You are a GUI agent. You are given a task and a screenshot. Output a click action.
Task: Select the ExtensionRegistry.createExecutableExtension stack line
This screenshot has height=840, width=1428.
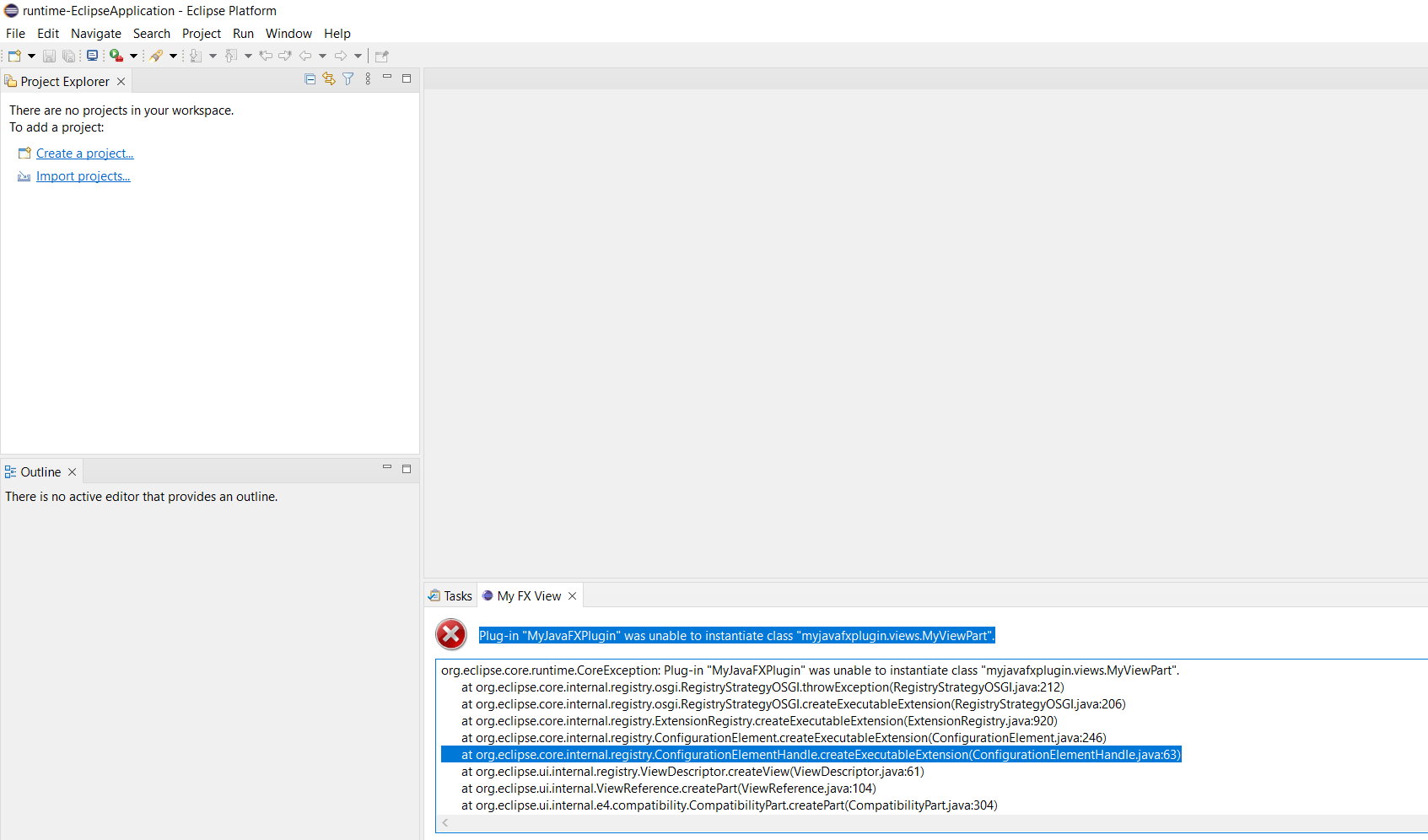[x=759, y=721]
